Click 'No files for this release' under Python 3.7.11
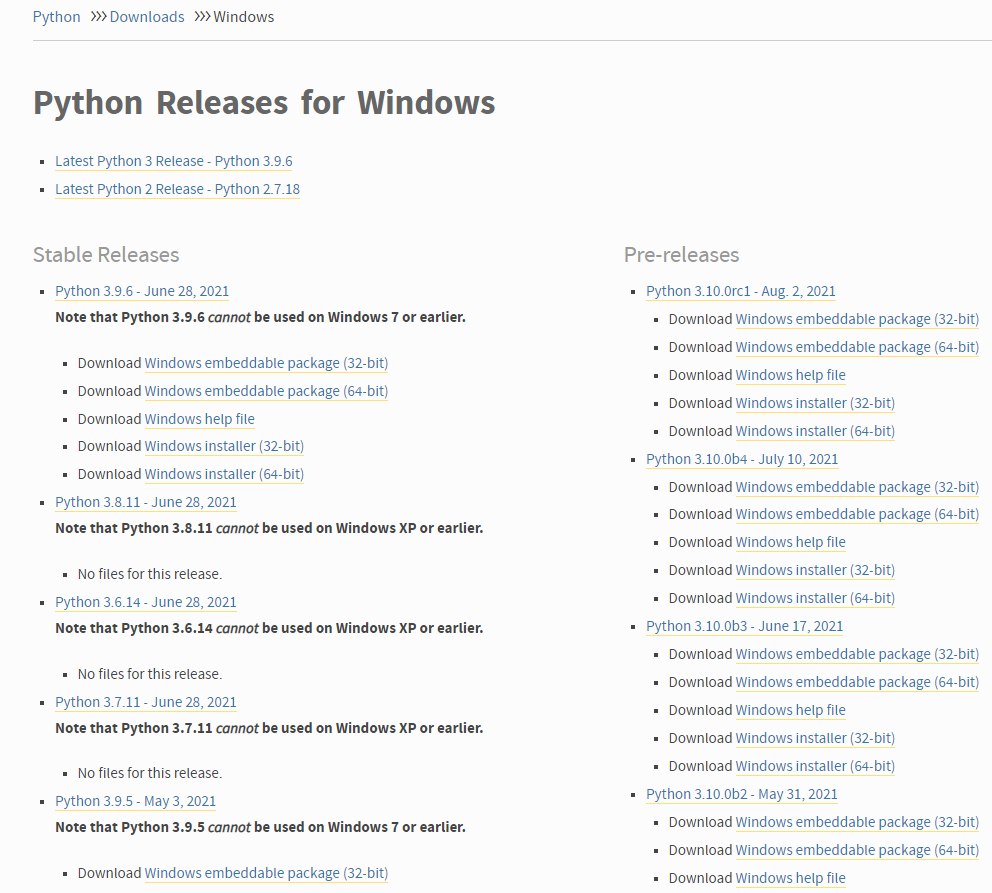 (x=150, y=773)
